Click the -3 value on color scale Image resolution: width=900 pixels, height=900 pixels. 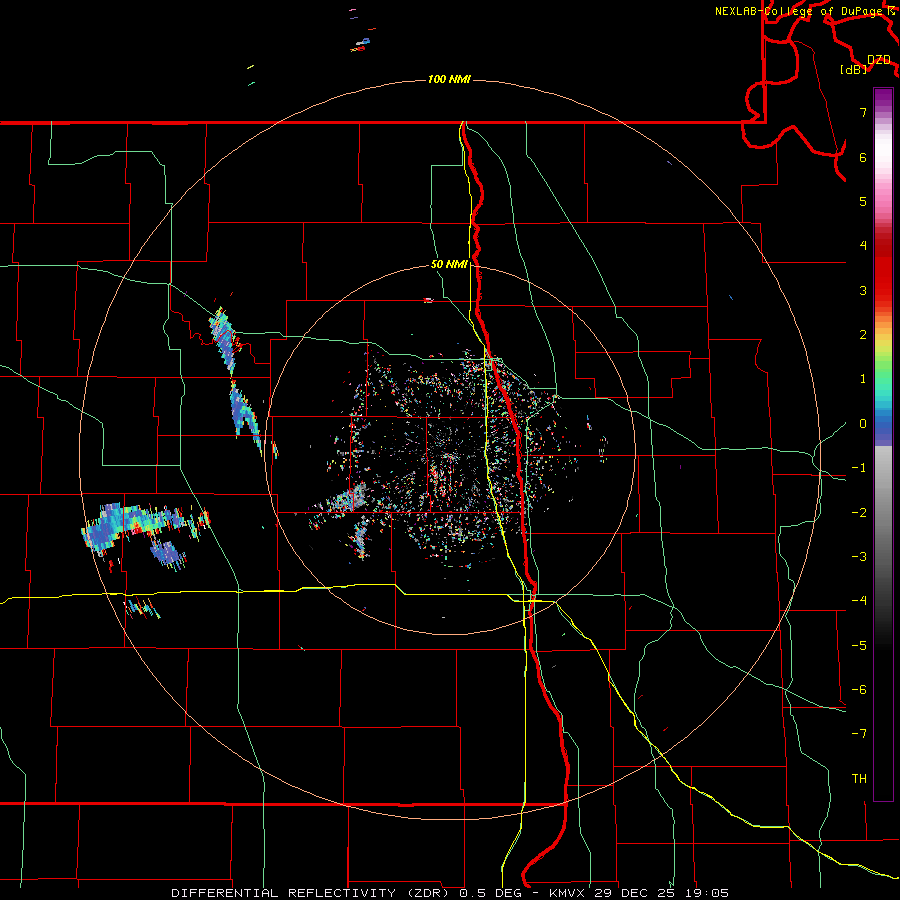(859, 557)
